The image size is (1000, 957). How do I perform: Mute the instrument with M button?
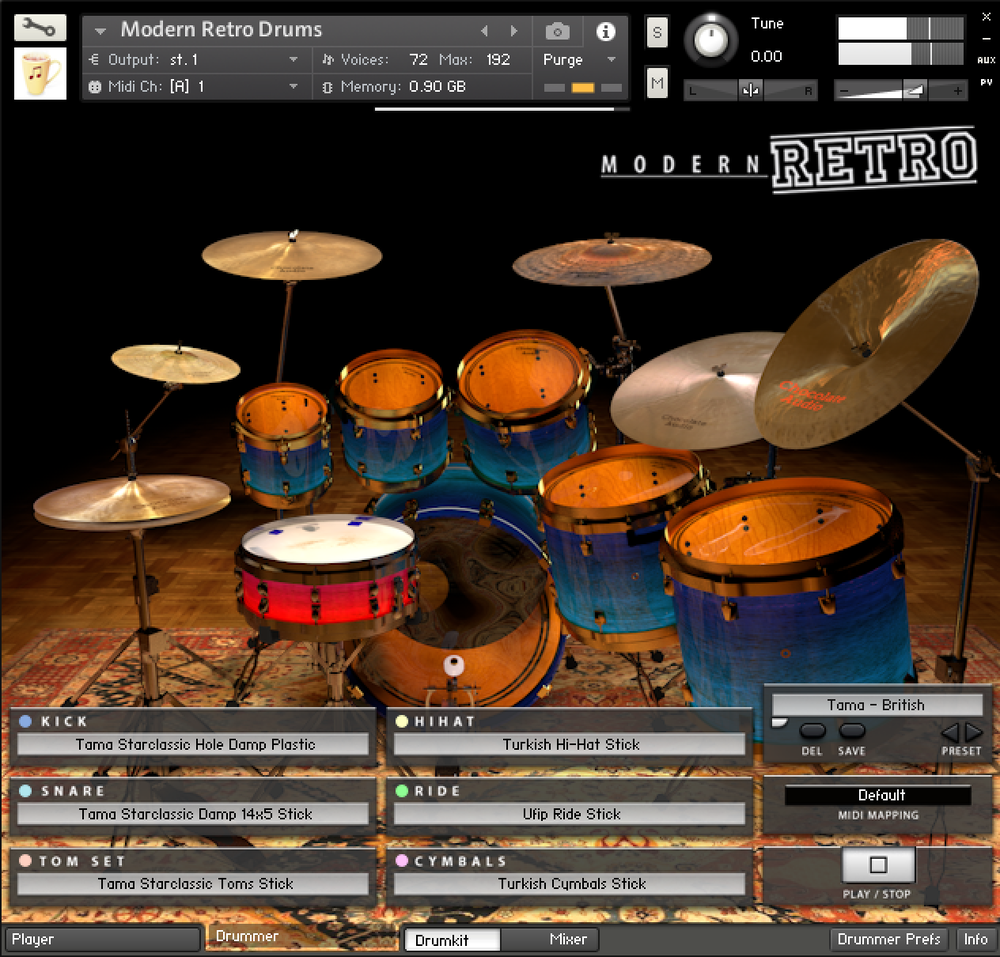[657, 83]
